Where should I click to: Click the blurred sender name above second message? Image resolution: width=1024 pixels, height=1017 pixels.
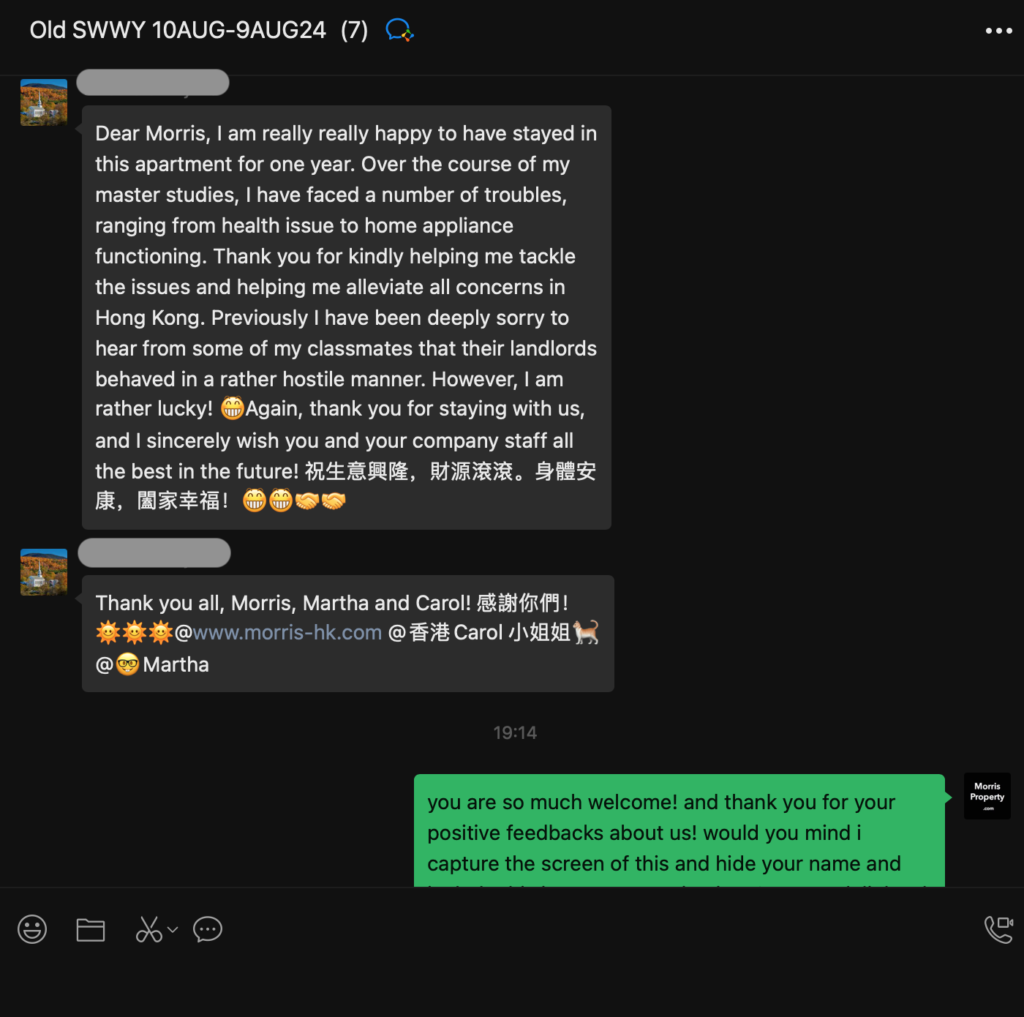(154, 553)
